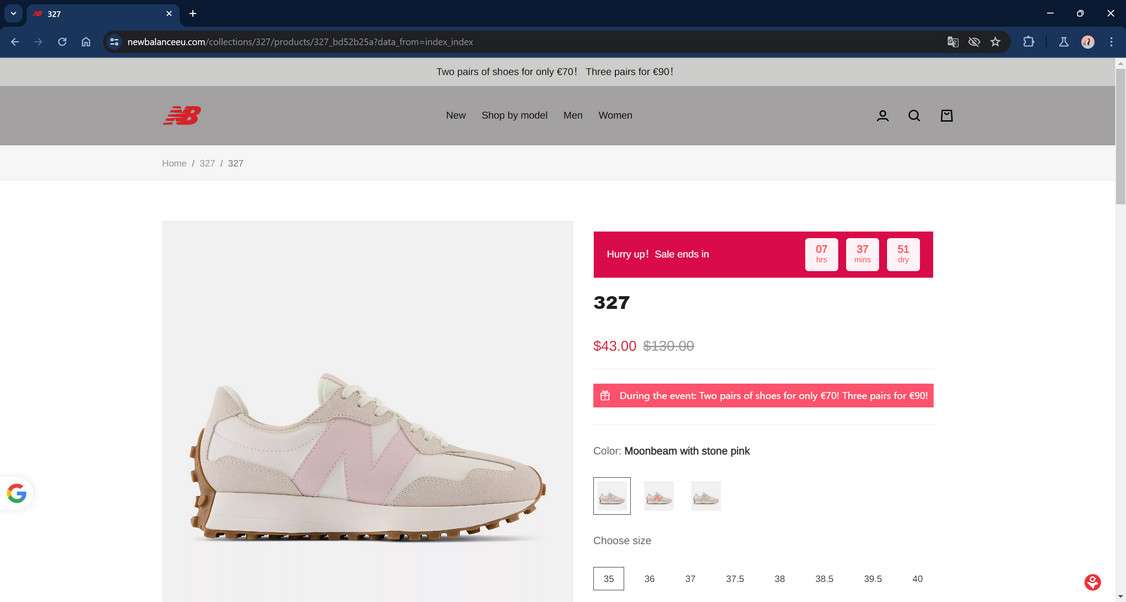Open the shopping bag cart icon
This screenshot has width=1126, height=602.
point(947,116)
